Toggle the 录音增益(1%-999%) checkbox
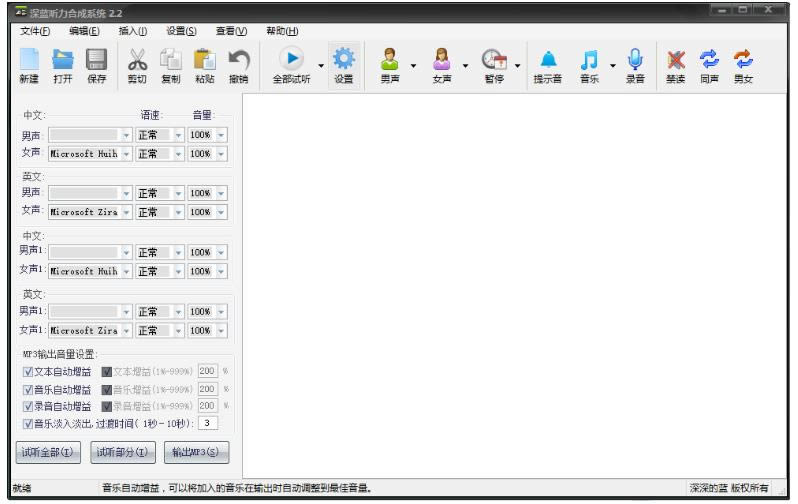This screenshot has height=504, width=798. [x=106, y=406]
